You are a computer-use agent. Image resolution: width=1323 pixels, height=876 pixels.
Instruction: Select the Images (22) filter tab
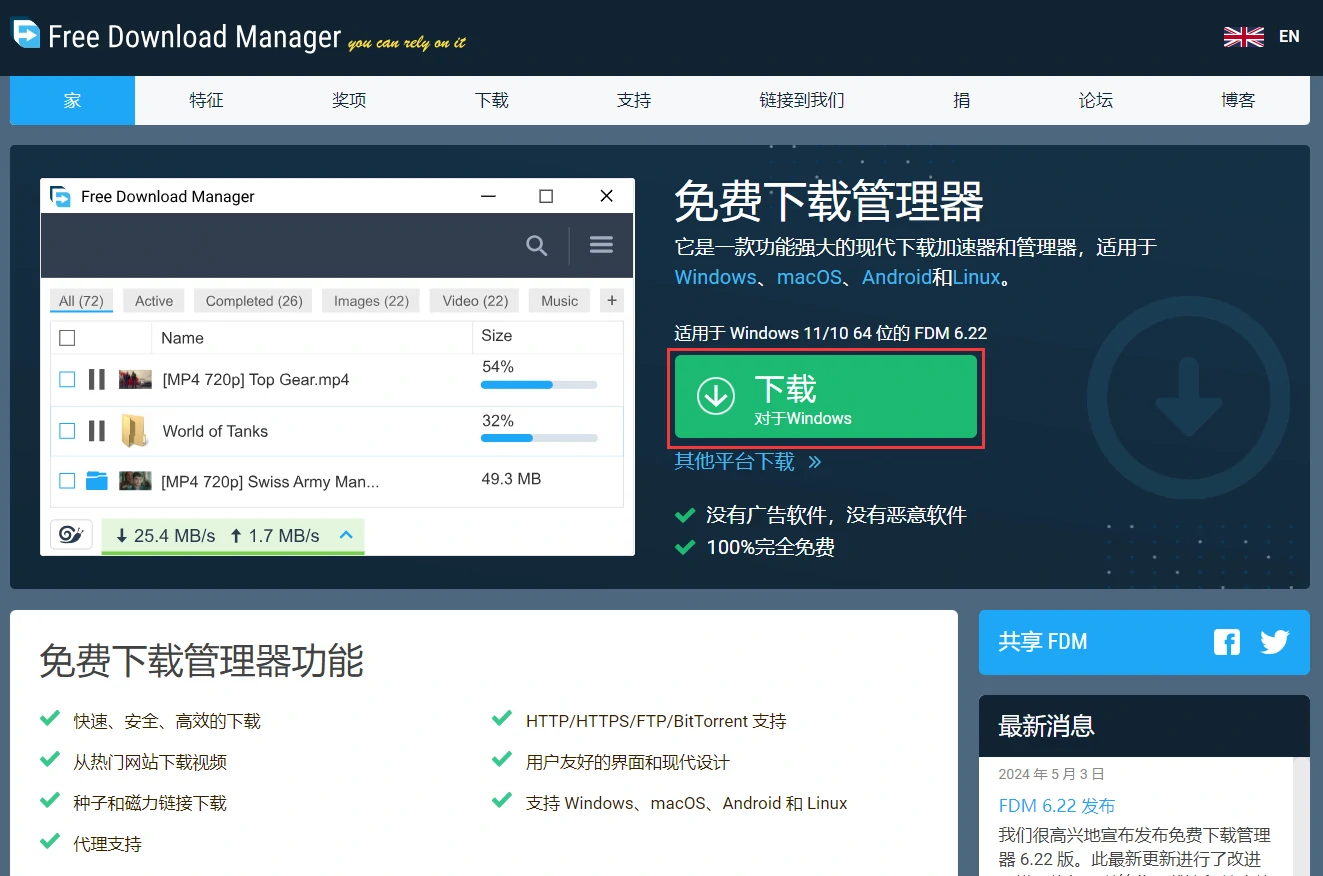coord(371,301)
